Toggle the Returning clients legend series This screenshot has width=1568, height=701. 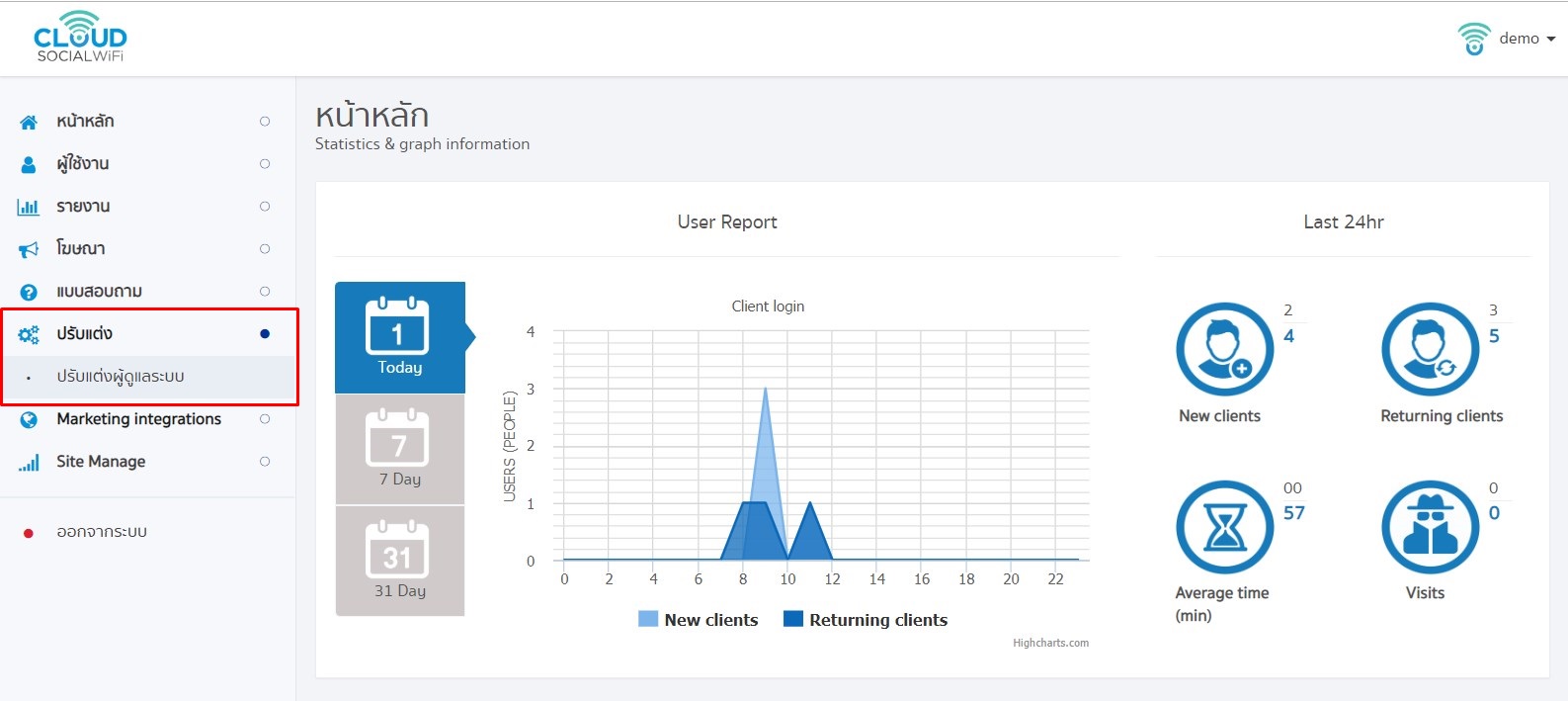866,620
